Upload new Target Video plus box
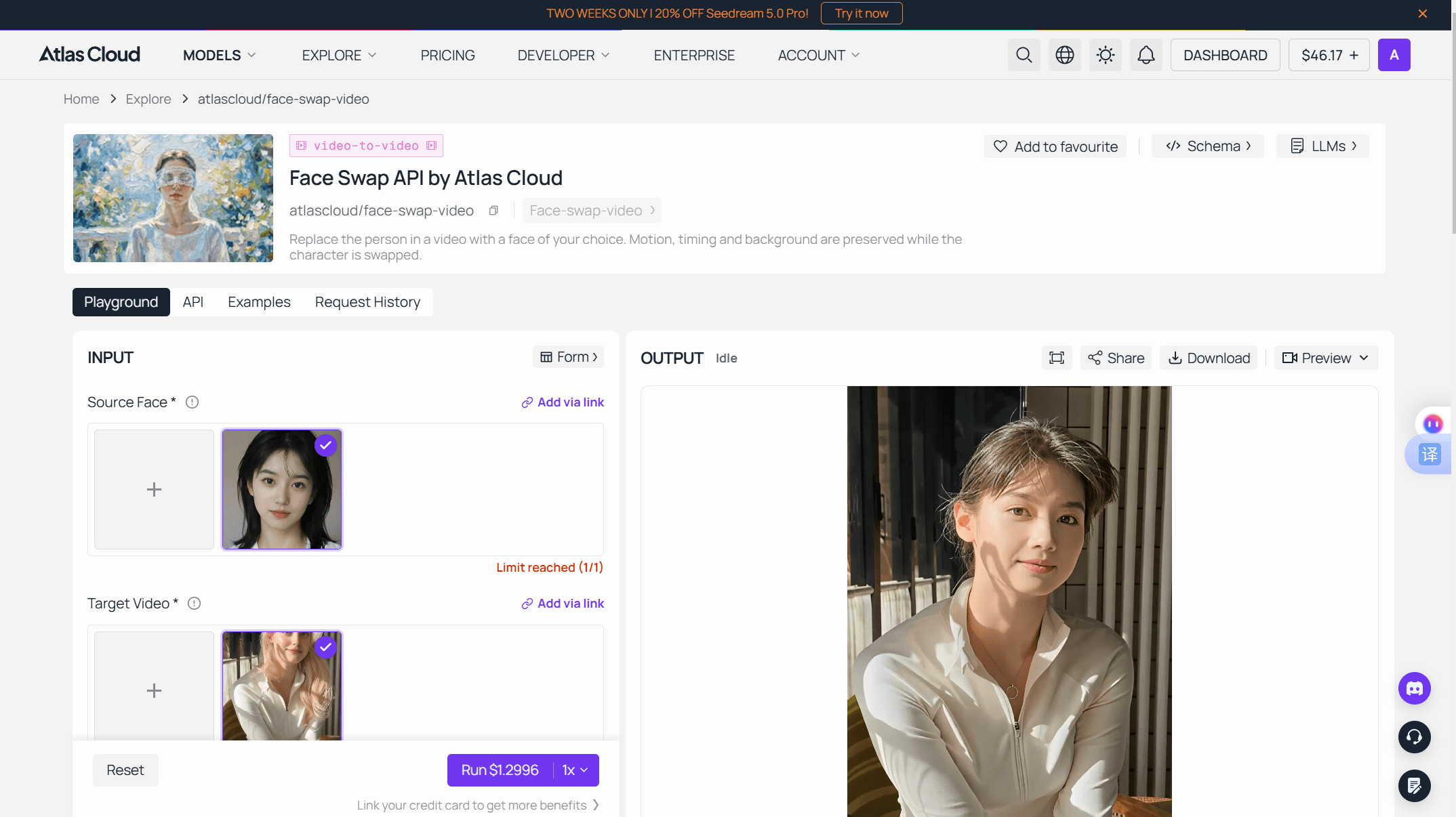1456x817 pixels. (154, 686)
